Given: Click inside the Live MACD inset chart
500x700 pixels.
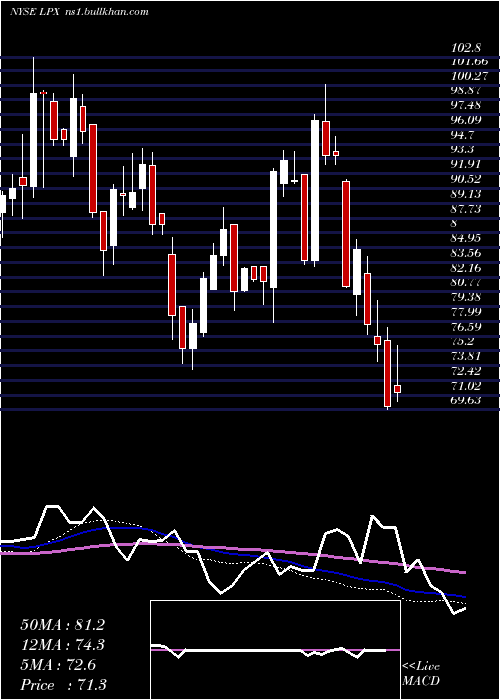Looking at the screenshot, I should click(x=275, y=650).
